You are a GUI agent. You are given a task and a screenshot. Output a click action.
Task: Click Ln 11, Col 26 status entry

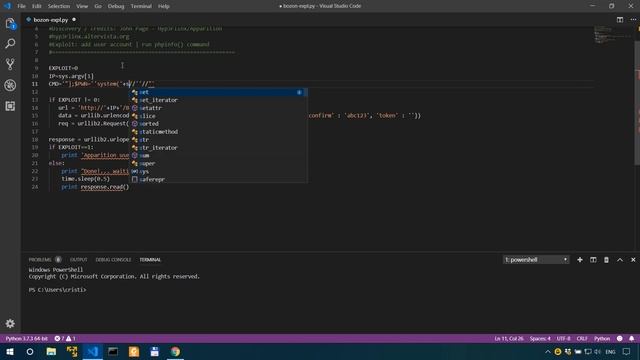click(509, 338)
